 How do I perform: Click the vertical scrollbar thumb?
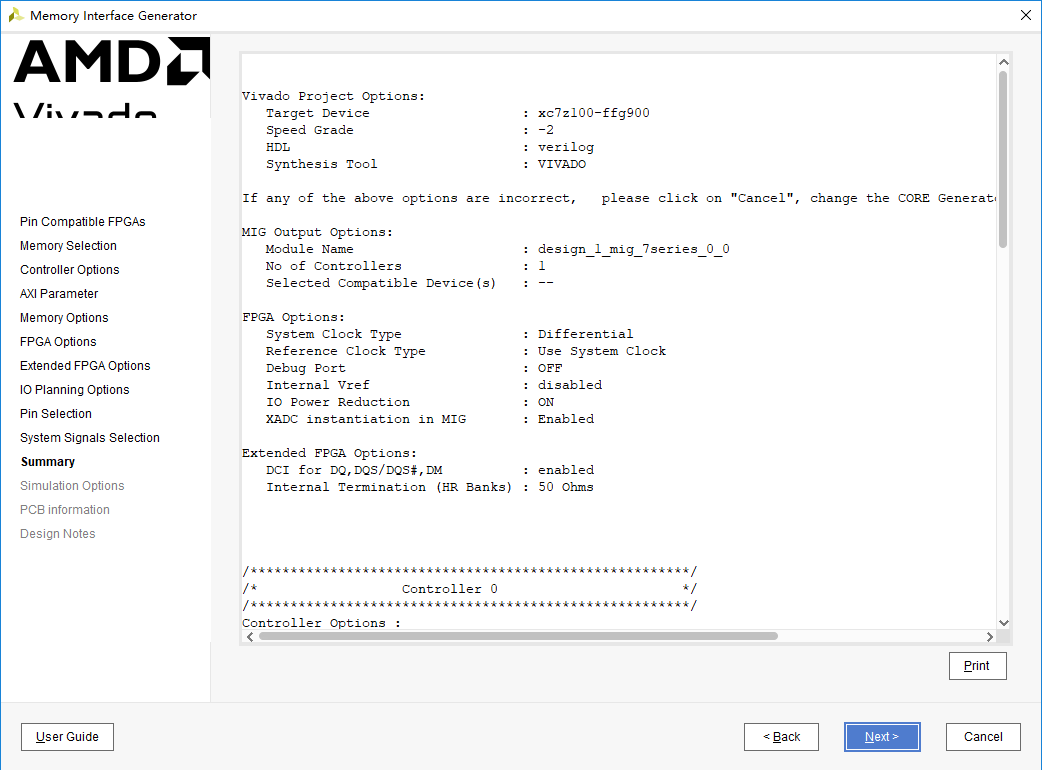click(x=1003, y=159)
